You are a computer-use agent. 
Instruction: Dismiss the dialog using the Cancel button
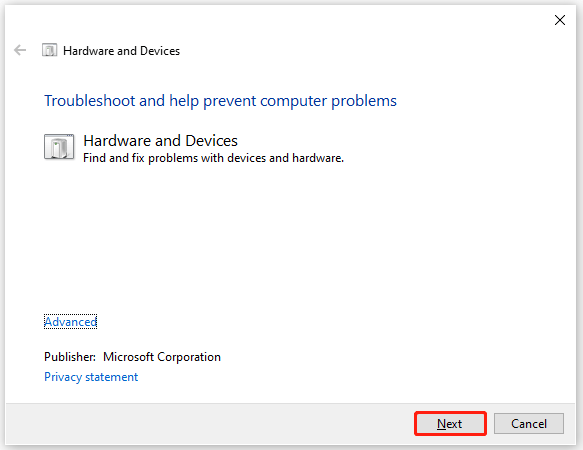(529, 424)
